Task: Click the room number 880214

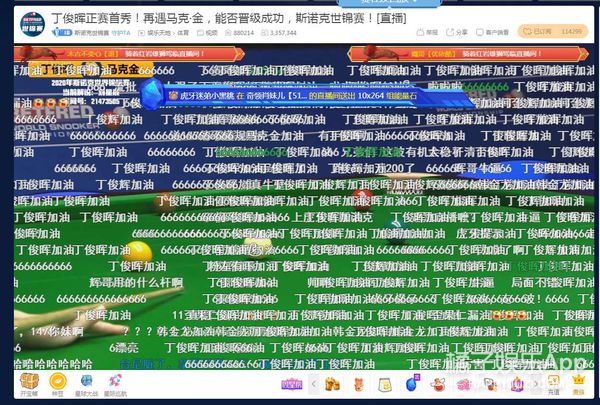Action: coord(240,33)
